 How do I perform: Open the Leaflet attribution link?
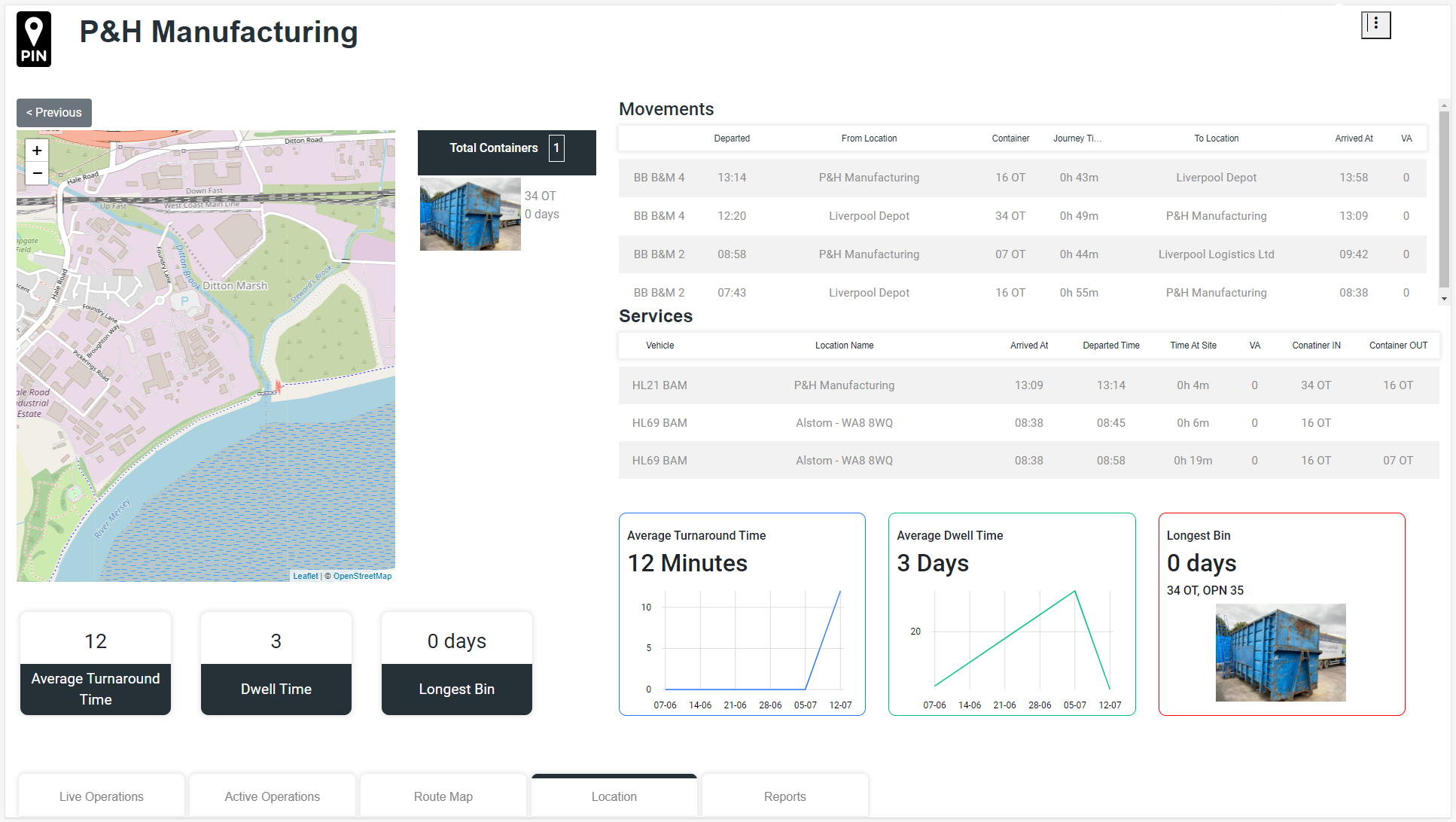[305, 576]
